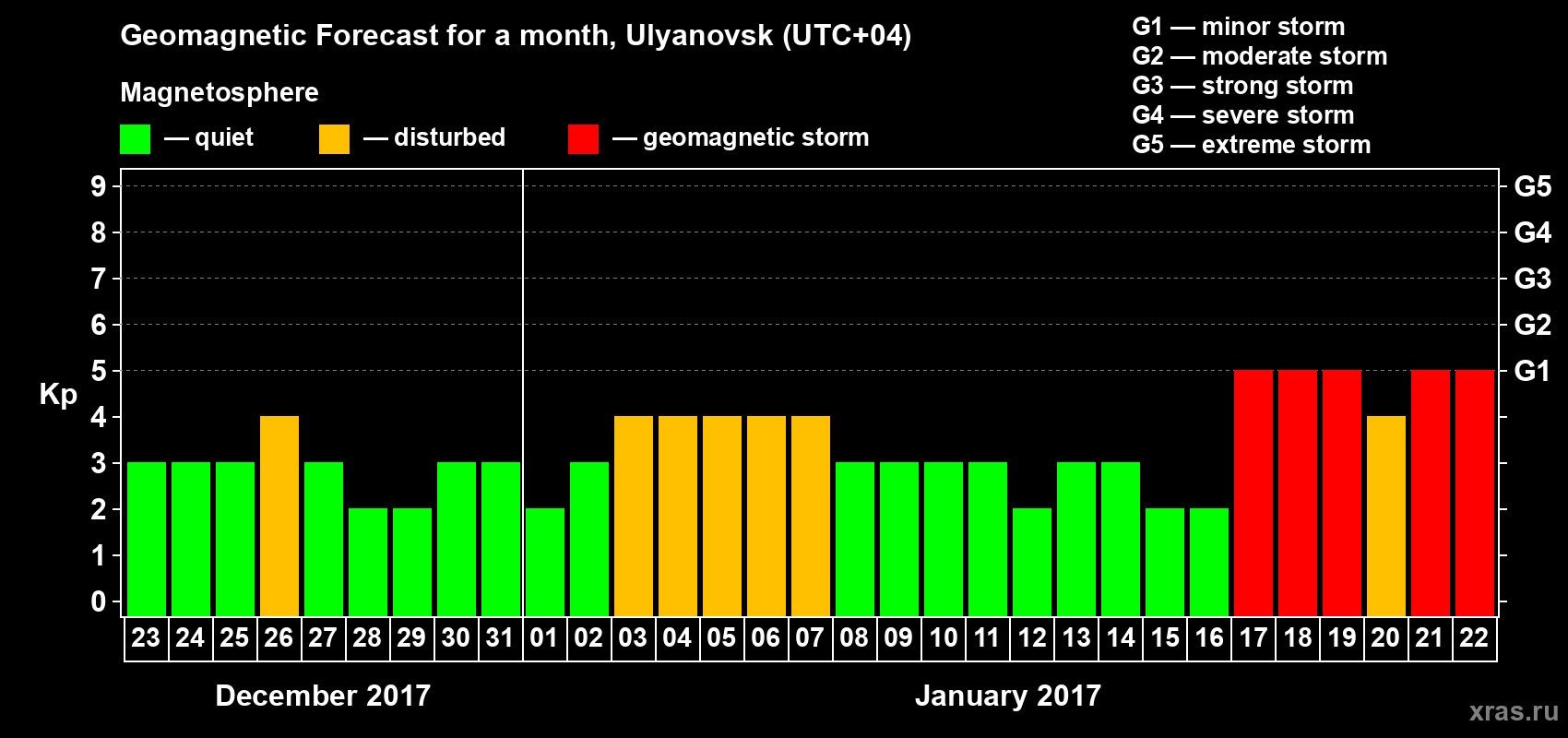Click the '— geomagnetic storm' legend text

pos(741,137)
